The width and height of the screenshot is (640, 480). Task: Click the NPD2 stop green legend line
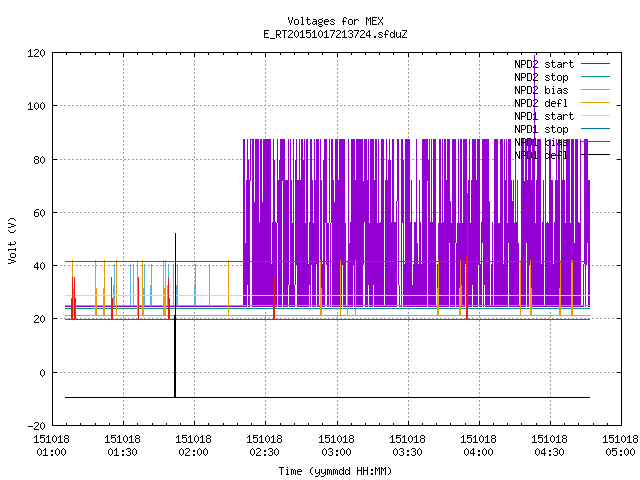pyautogui.click(x=595, y=77)
